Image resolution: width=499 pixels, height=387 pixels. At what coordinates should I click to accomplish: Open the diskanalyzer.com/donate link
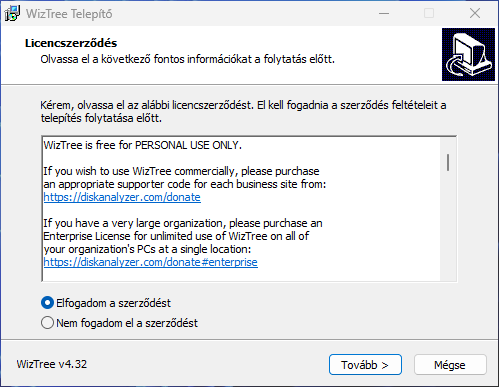click(122, 197)
